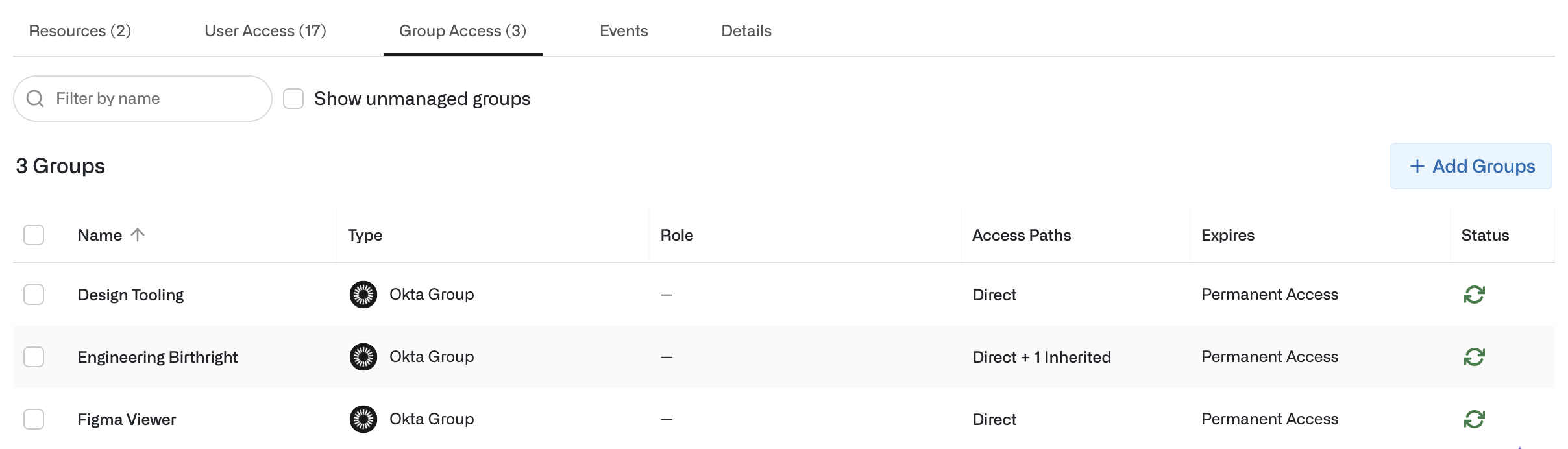Open the User Access (17) tab
The height and width of the screenshot is (449, 1568).
coord(265,31)
